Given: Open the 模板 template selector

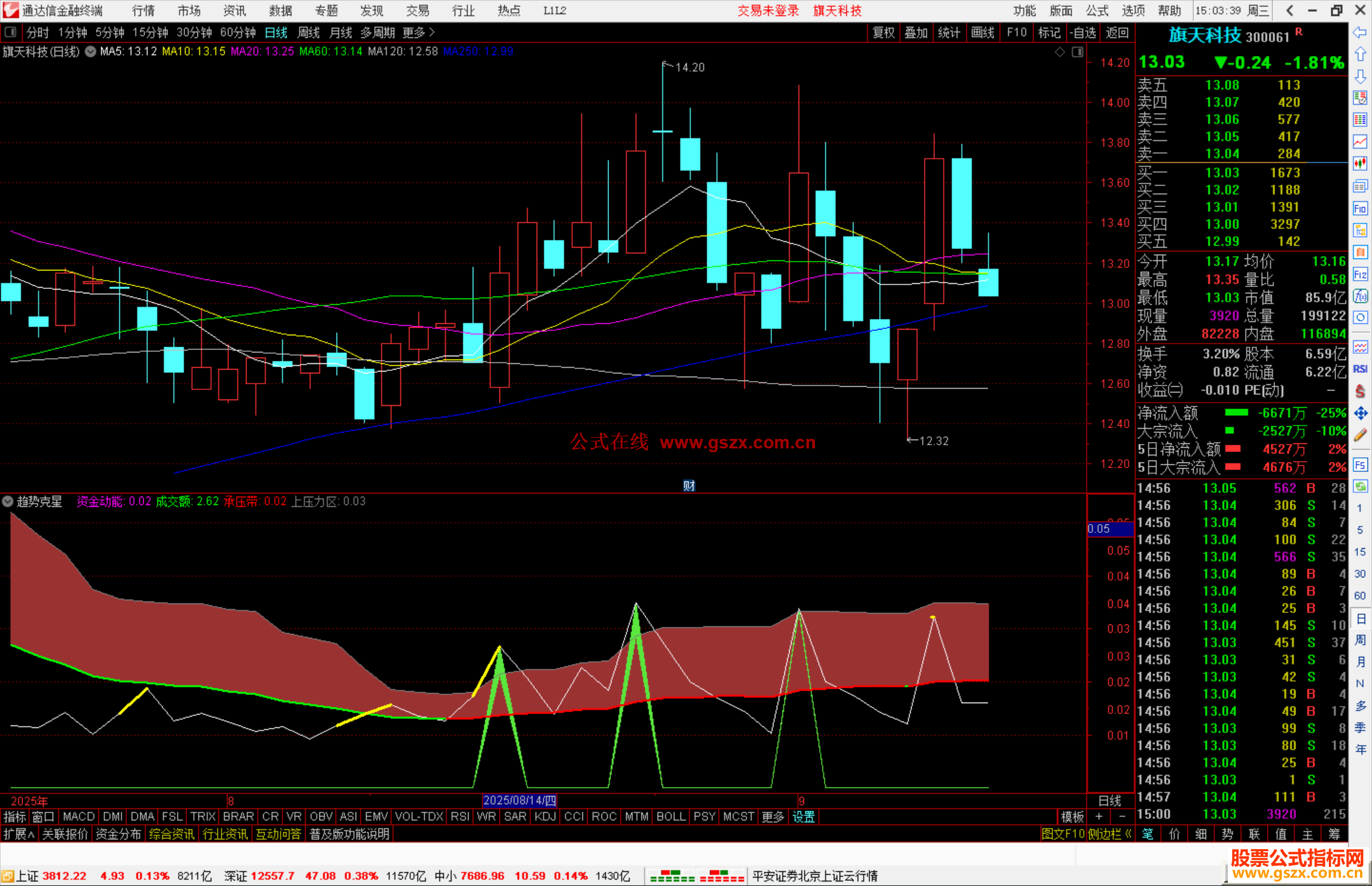Looking at the screenshot, I should pos(1072,817).
